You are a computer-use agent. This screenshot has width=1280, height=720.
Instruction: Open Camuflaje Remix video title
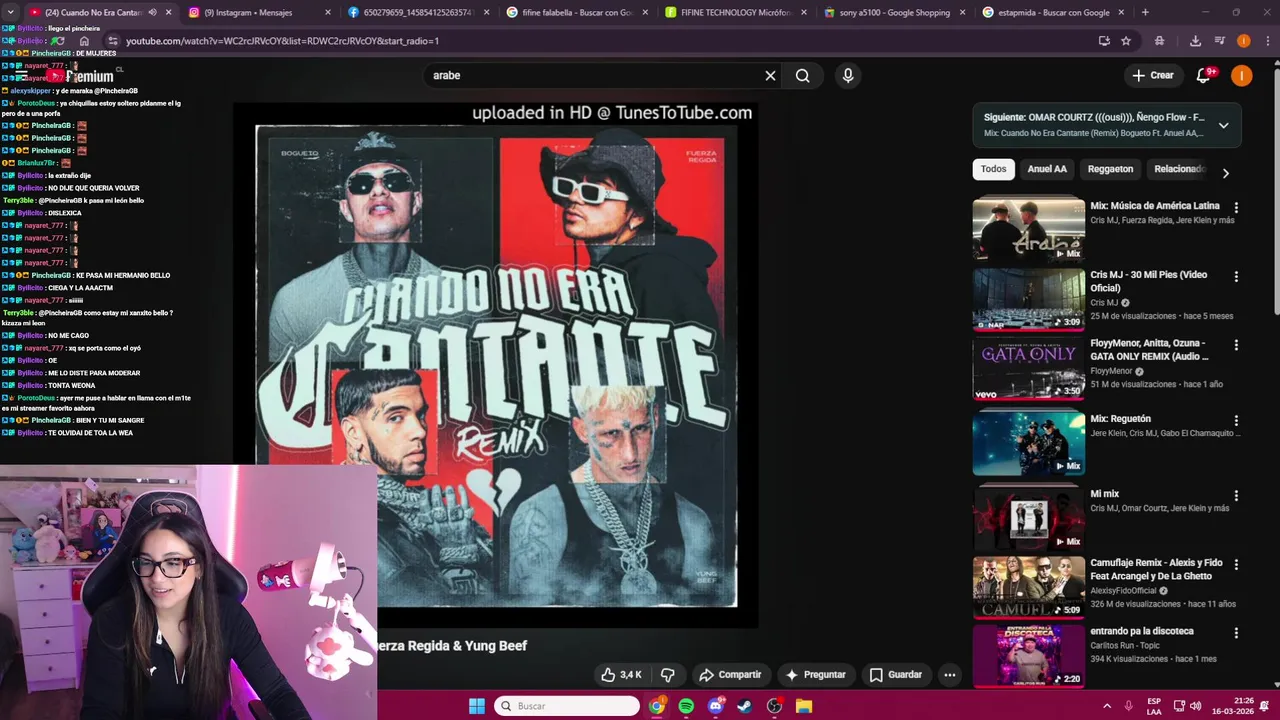(x=1156, y=569)
